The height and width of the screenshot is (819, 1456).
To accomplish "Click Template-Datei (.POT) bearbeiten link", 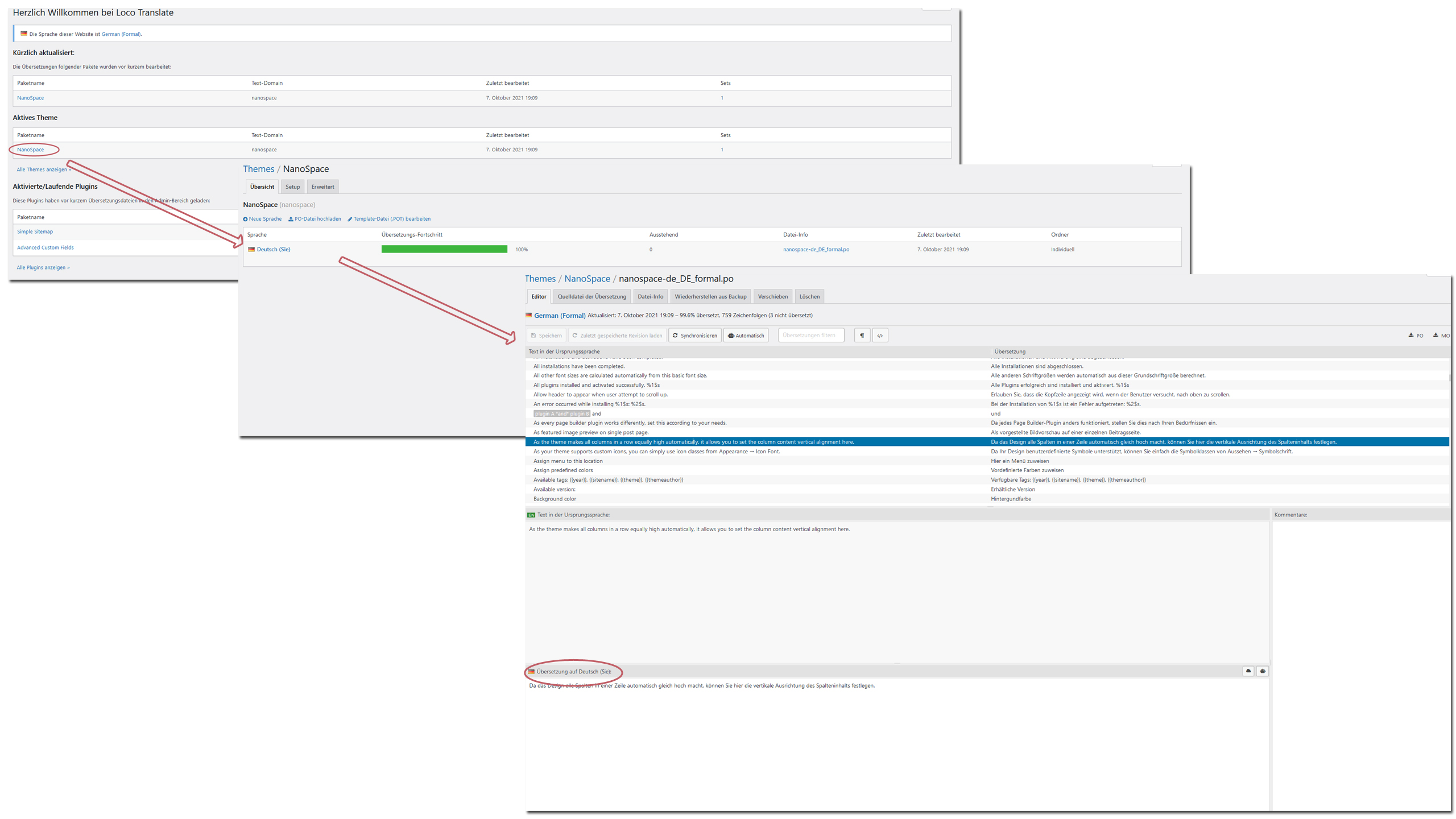I will click(x=389, y=219).
